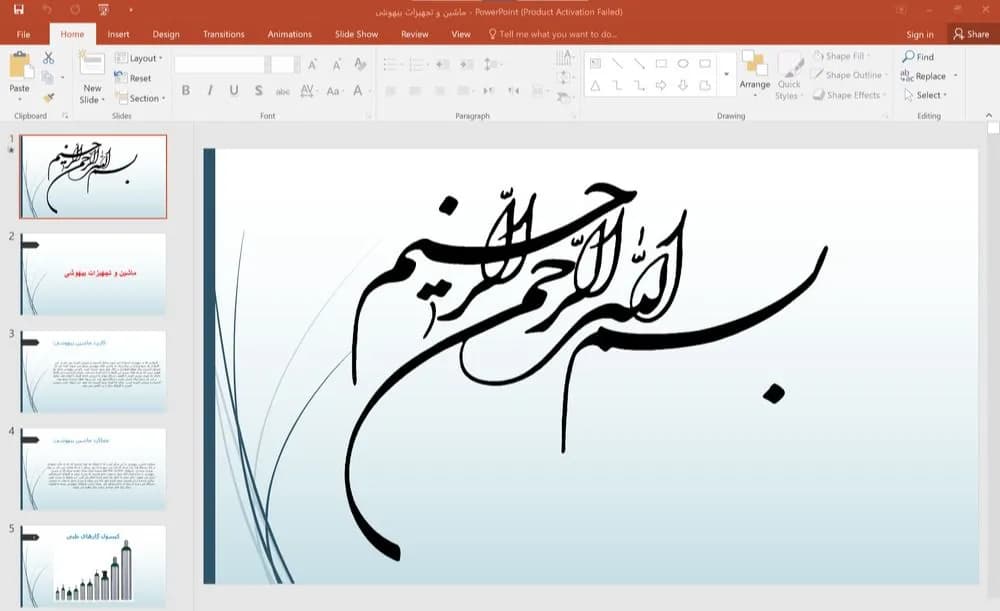Click the Clear All Formatting icon
The image size is (1000, 611).
click(360, 64)
